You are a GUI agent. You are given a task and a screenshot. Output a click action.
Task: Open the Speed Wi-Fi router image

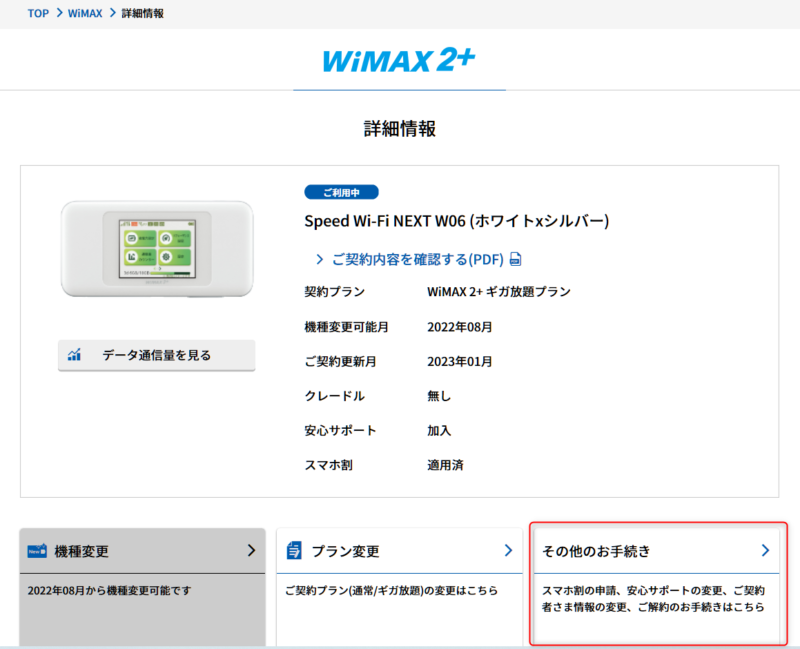[157, 248]
